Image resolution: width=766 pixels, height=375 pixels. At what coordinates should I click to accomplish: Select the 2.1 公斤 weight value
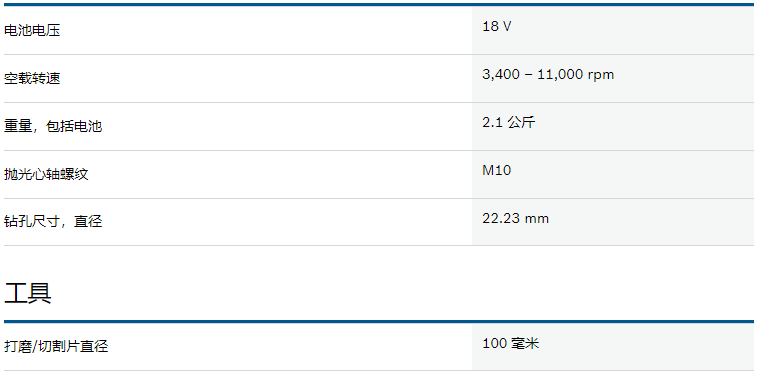point(509,122)
